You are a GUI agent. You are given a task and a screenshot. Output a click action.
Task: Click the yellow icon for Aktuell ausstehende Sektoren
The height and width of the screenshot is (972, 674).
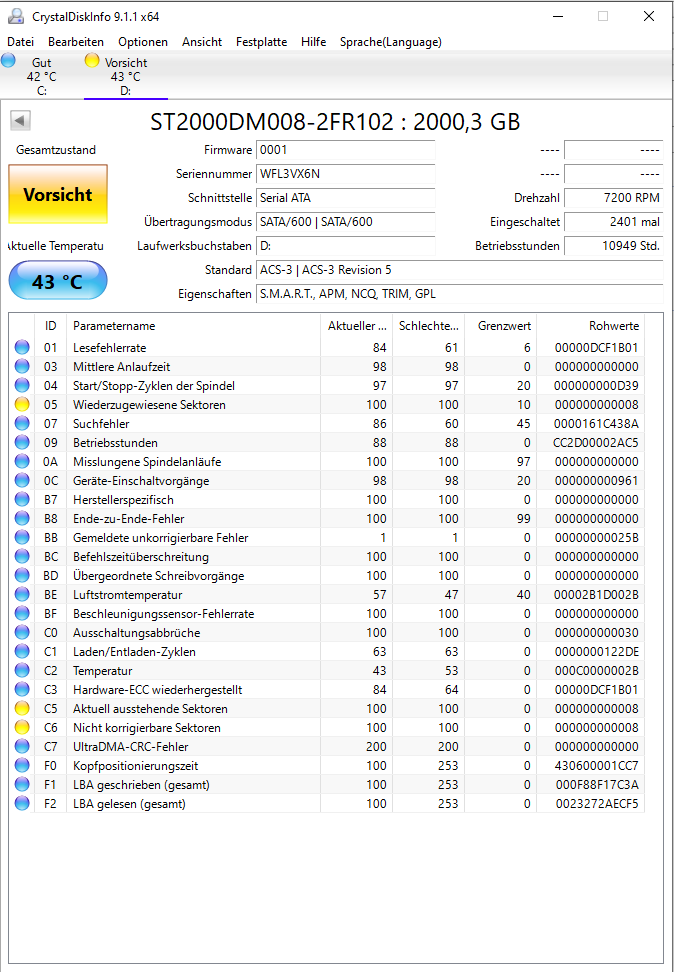click(22, 709)
